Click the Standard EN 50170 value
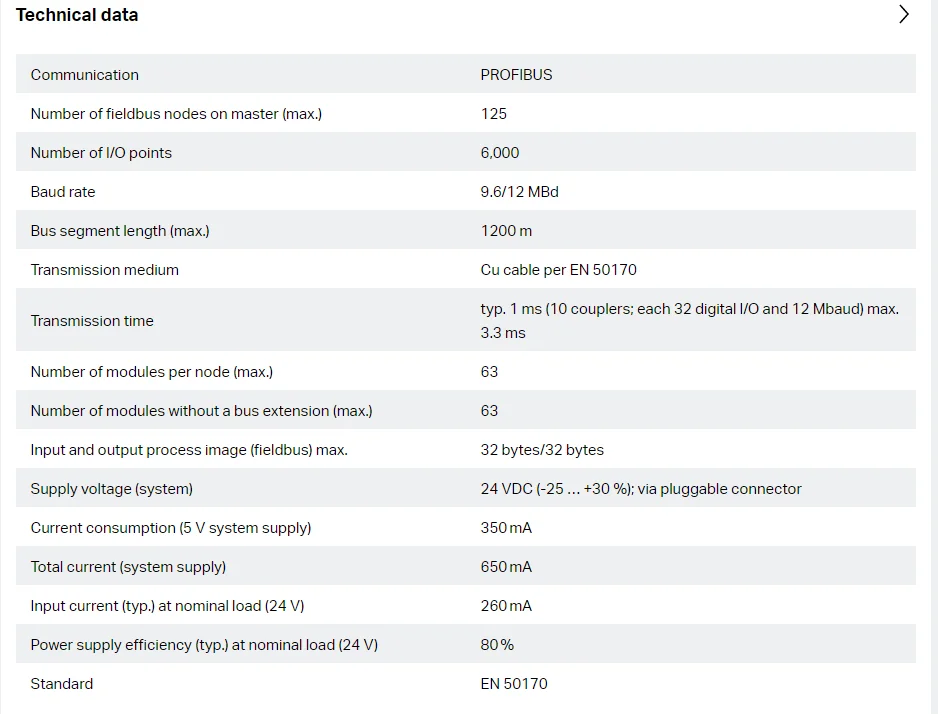 [514, 684]
